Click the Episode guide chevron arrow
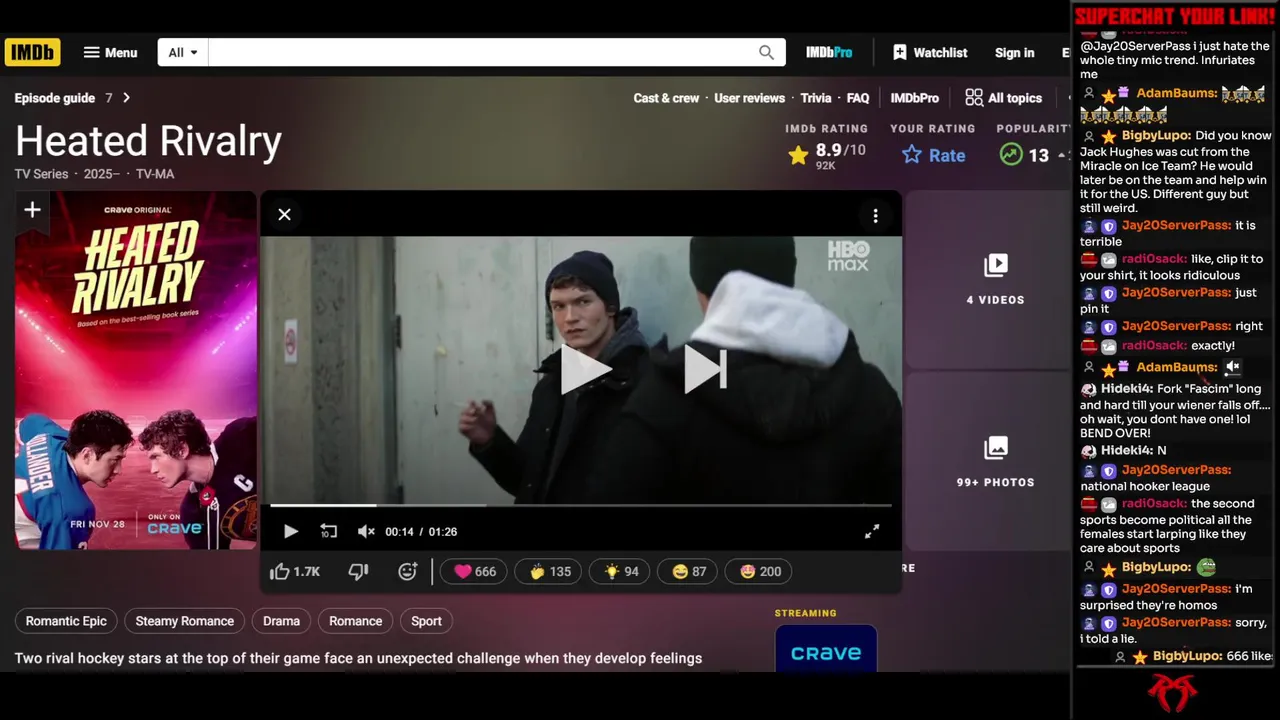 tap(126, 98)
